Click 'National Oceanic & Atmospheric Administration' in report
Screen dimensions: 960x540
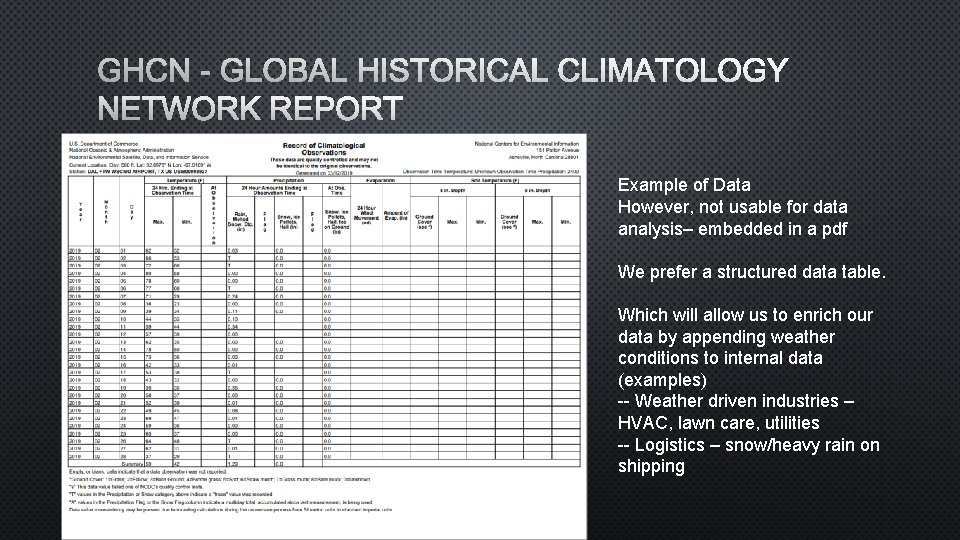point(121,150)
